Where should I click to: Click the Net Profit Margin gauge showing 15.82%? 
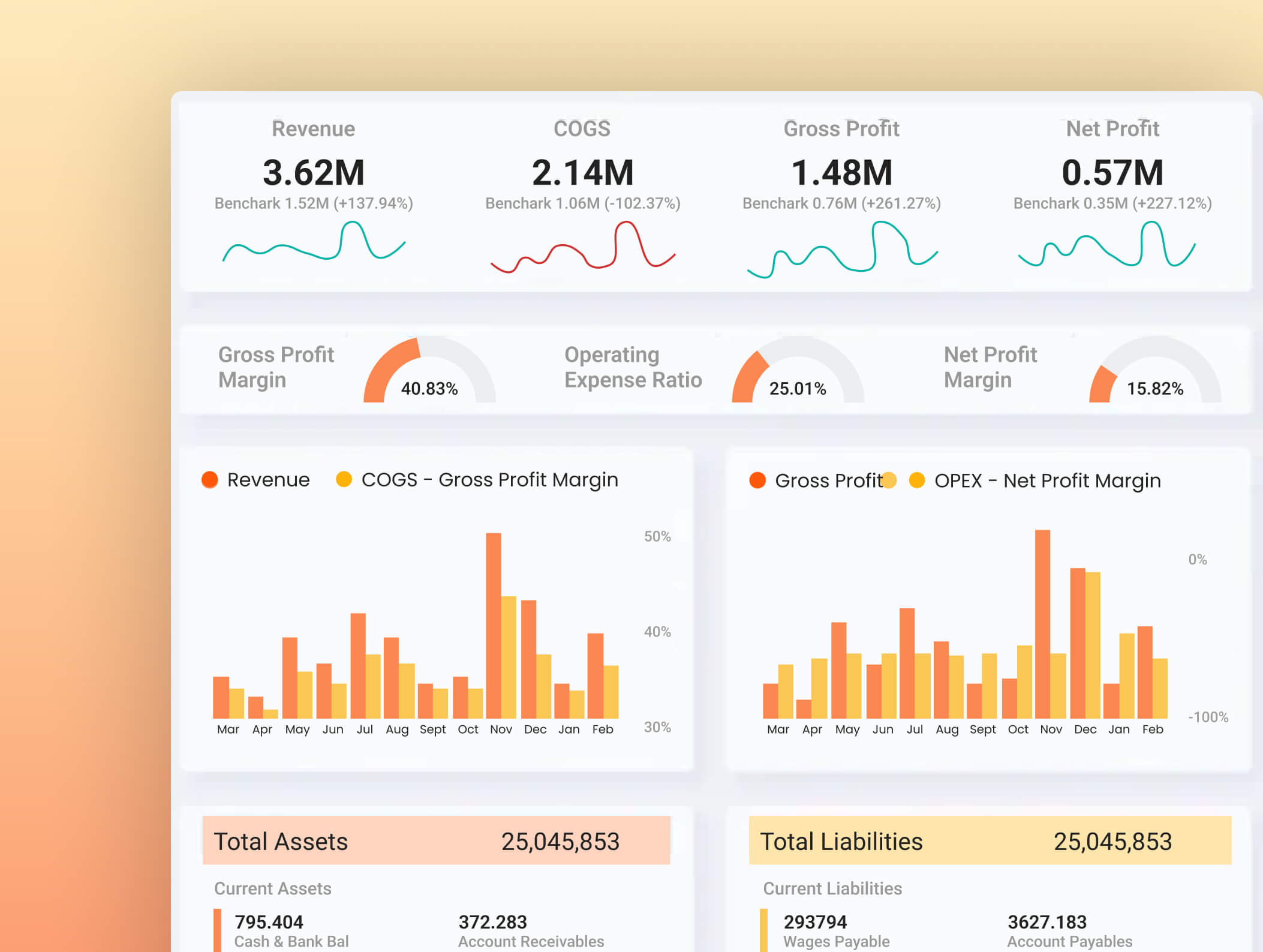[1155, 370]
